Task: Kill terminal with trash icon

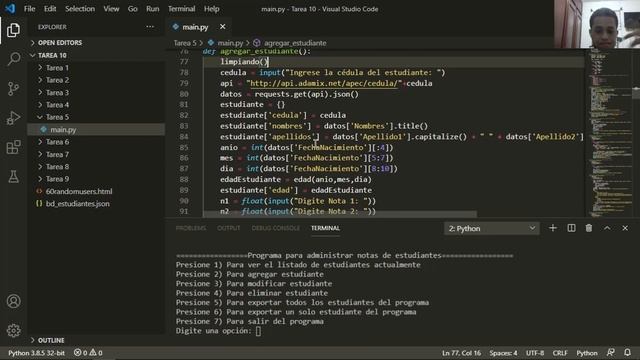Action: (x=589, y=228)
